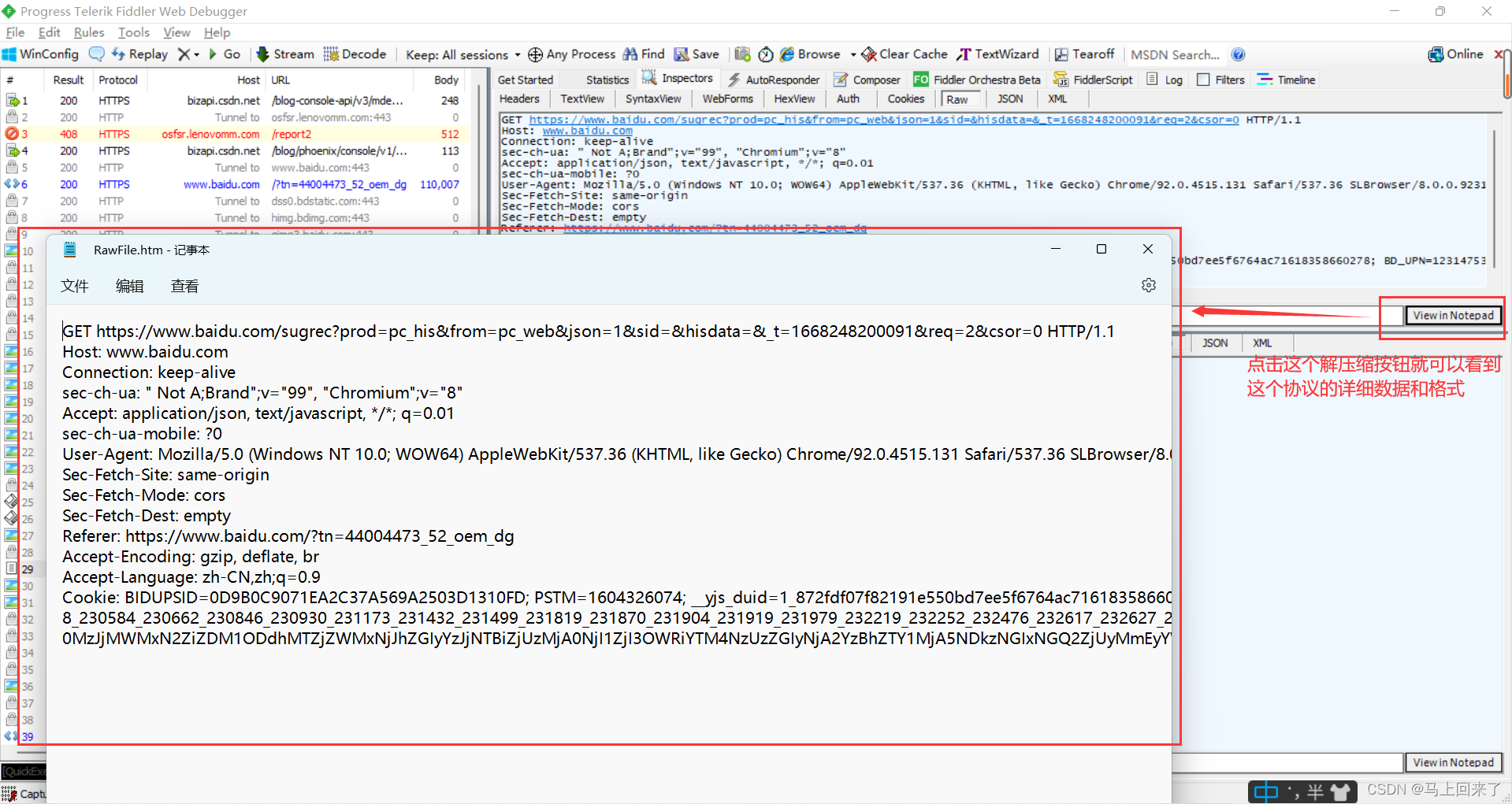Select the Headers request inspector

pos(519,99)
